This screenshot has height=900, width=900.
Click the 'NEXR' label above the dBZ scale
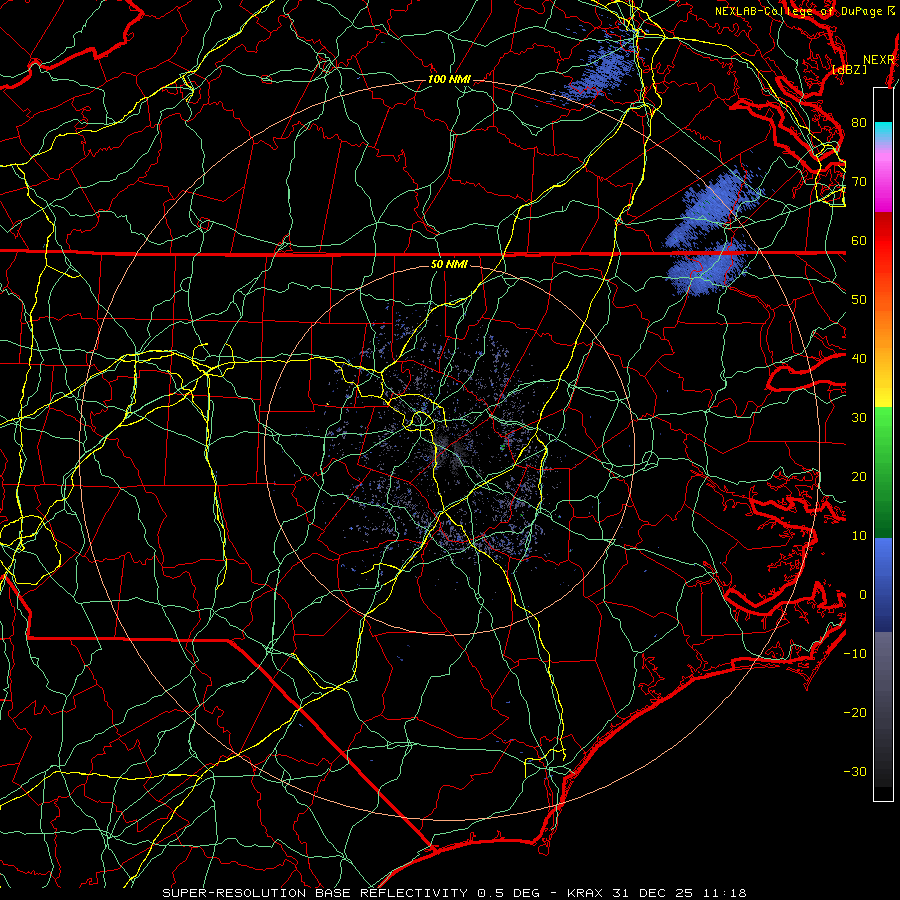click(x=878, y=60)
